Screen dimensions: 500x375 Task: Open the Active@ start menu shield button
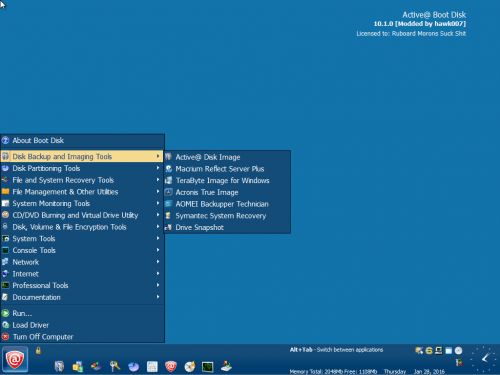coord(15,359)
